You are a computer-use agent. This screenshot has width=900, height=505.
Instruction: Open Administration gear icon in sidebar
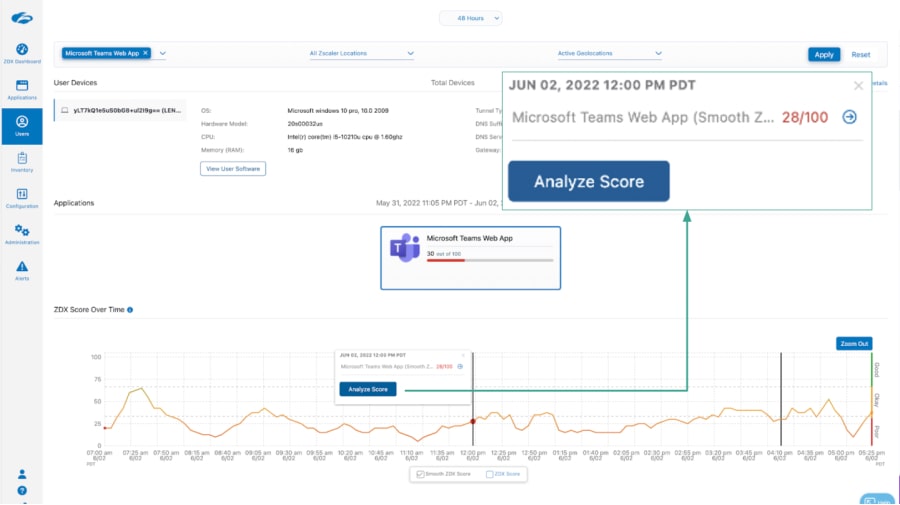coord(22,234)
